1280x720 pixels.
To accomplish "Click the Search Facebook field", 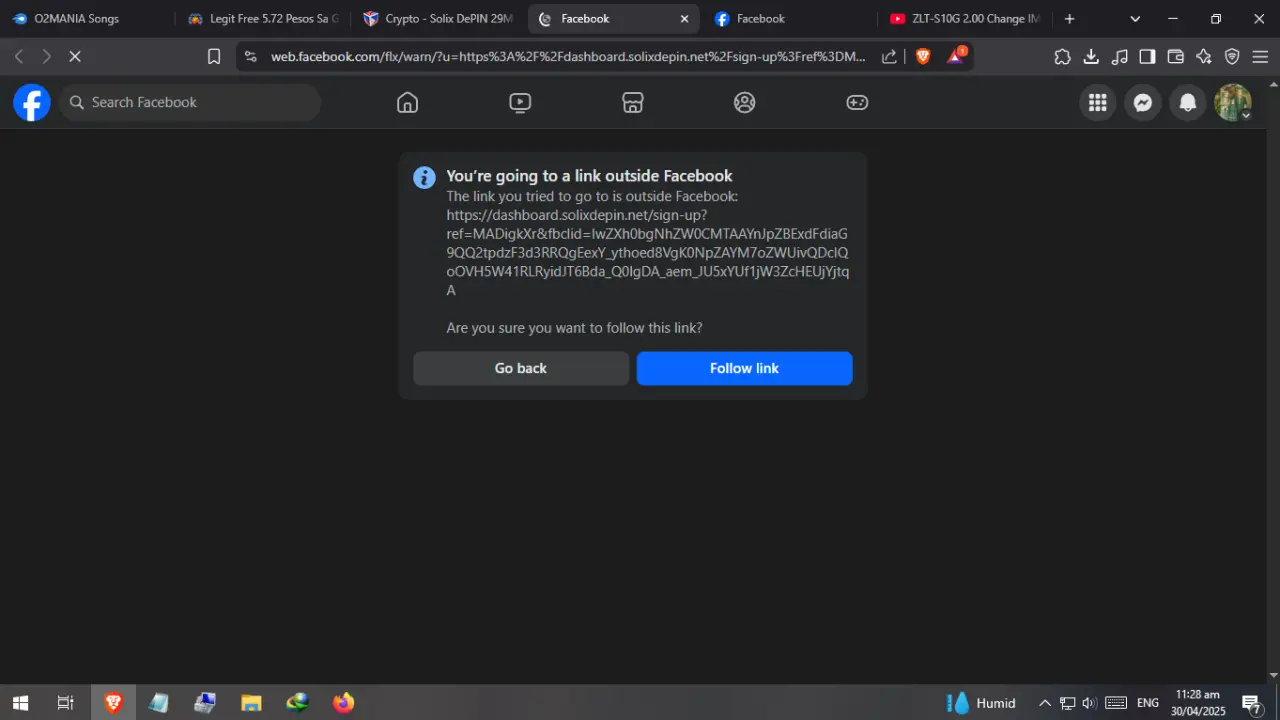I will tap(190, 102).
